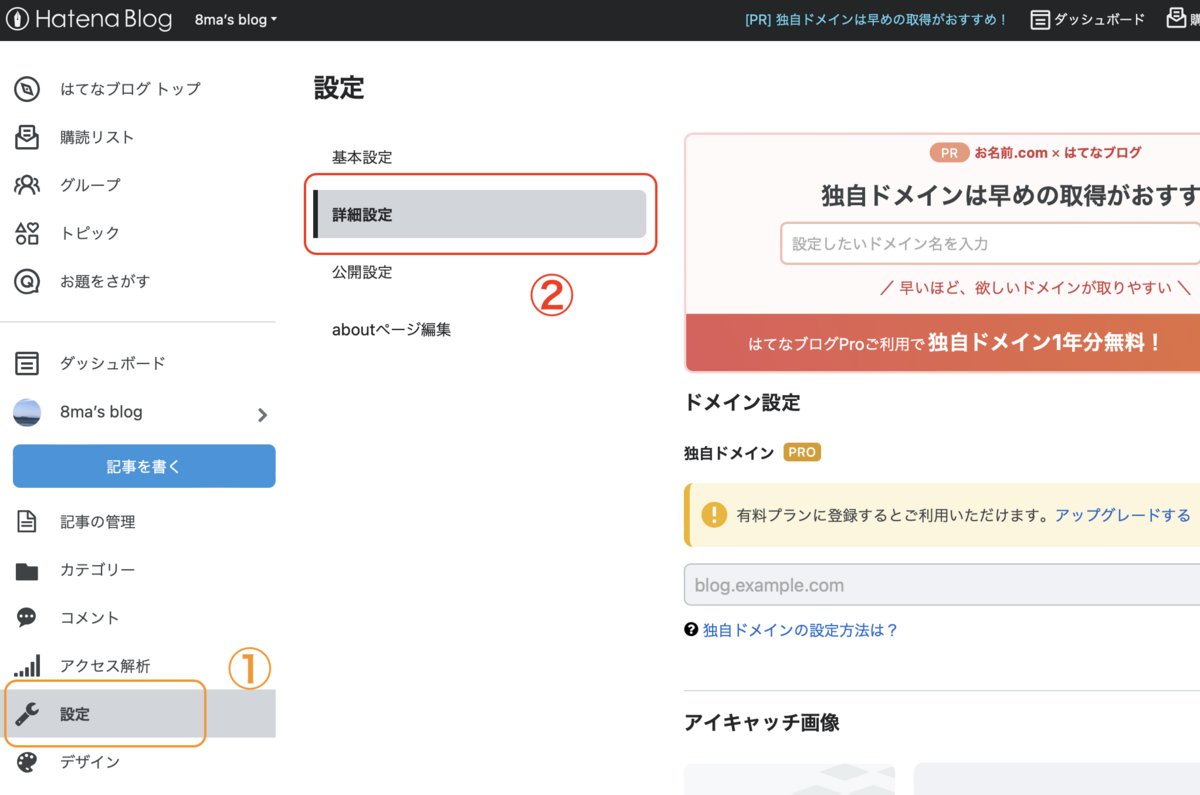Screen dimensions: 1200x795
Task: Open お題をさがす search topics icon
Action: (x=27, y=281)
